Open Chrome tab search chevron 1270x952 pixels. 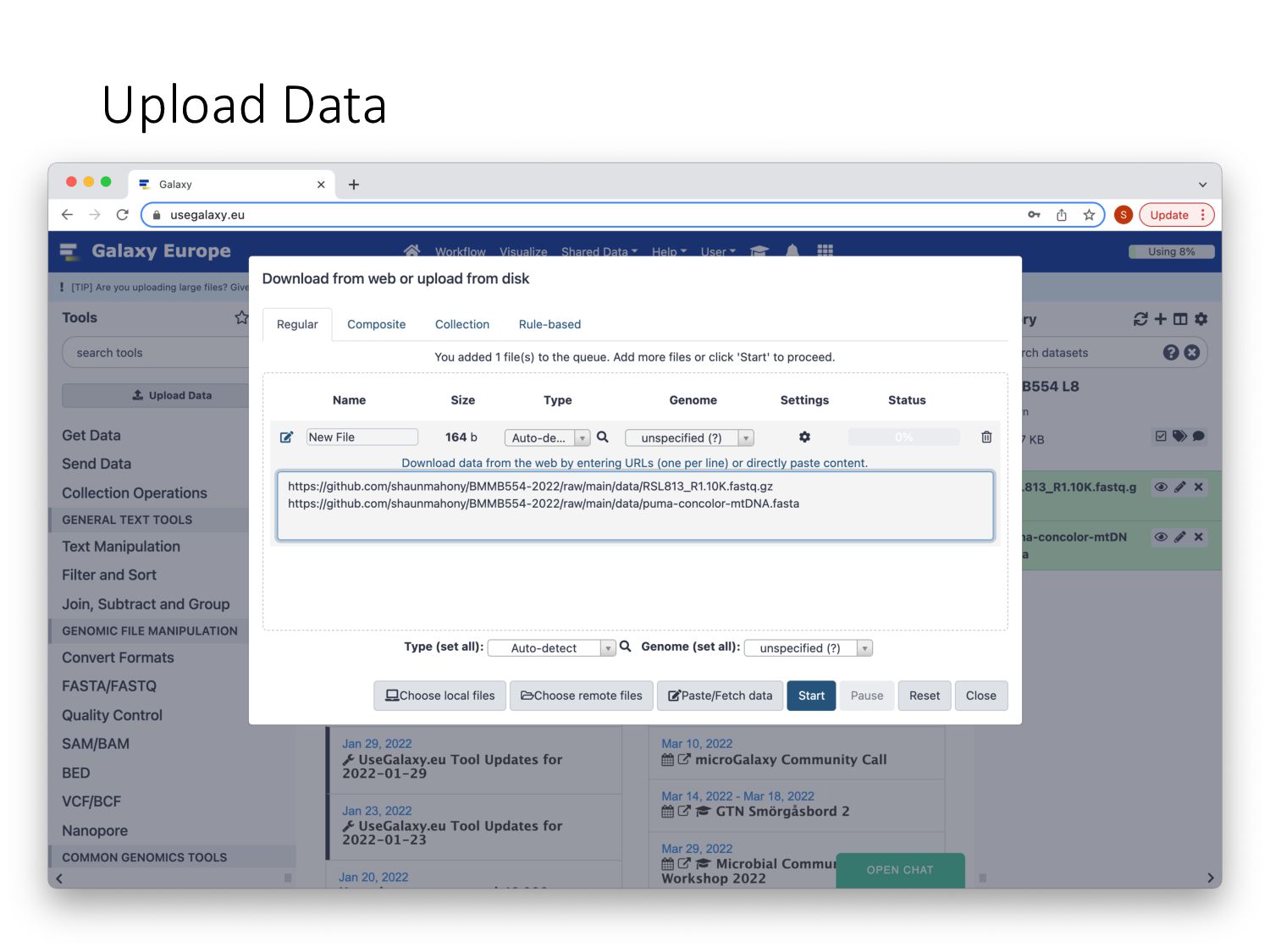point(1202,184)
